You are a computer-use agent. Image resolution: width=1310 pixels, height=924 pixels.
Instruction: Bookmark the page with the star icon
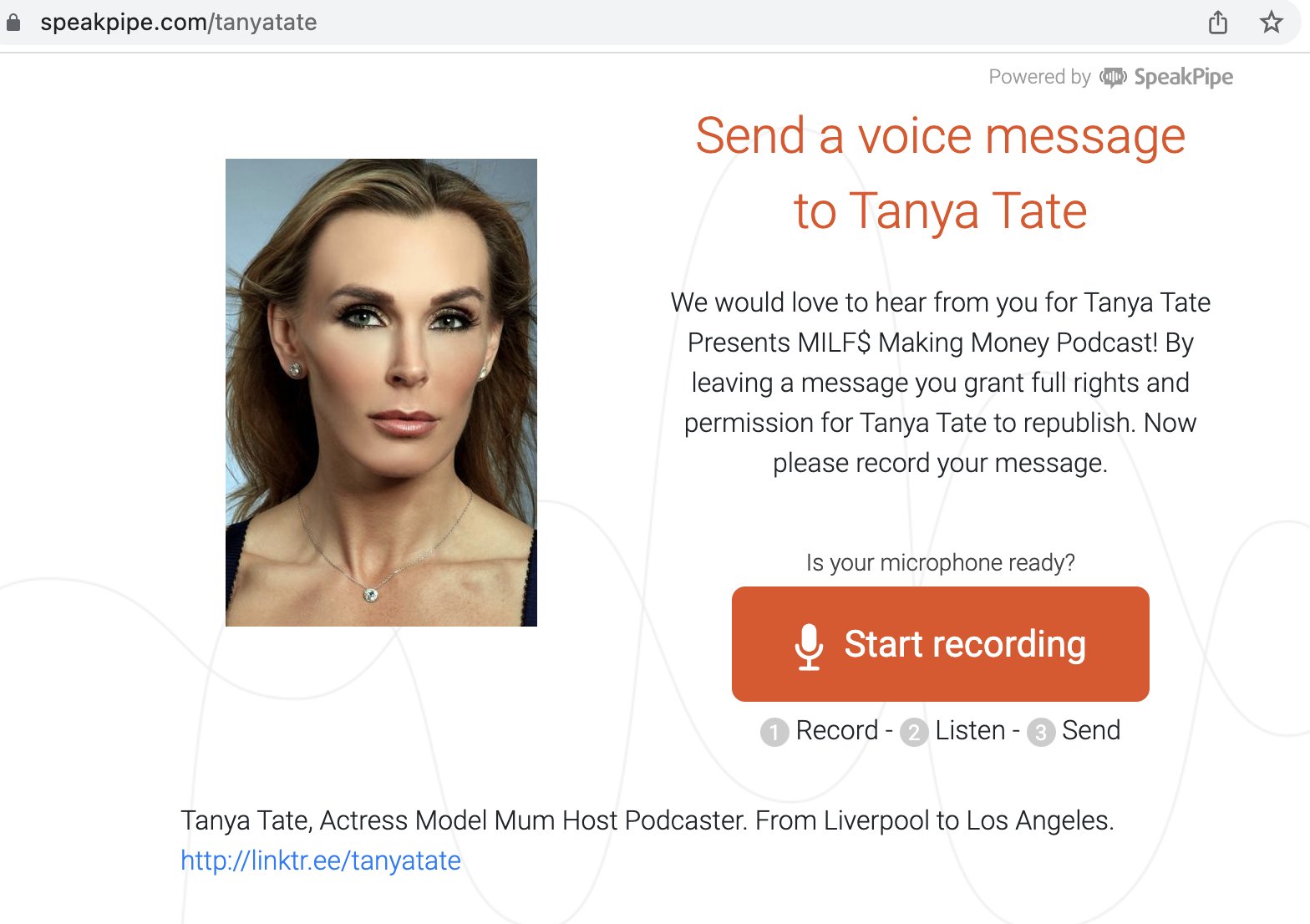(x=1271, y=22)
